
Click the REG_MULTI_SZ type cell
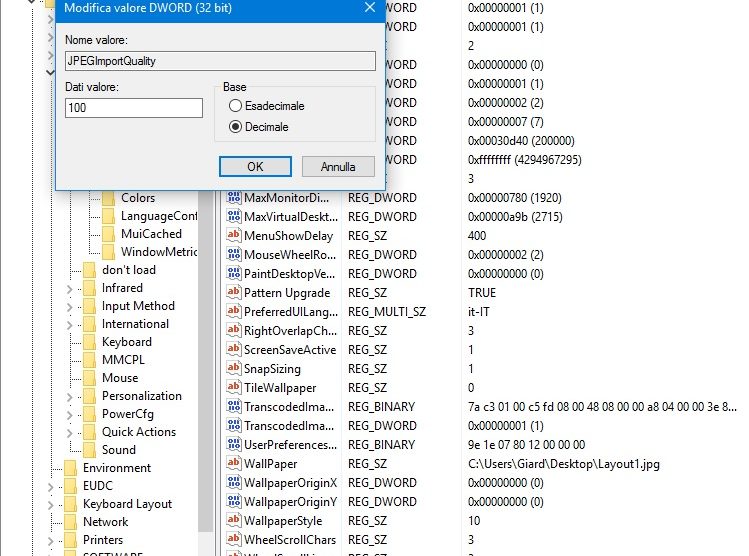click(x=386, y=312)
